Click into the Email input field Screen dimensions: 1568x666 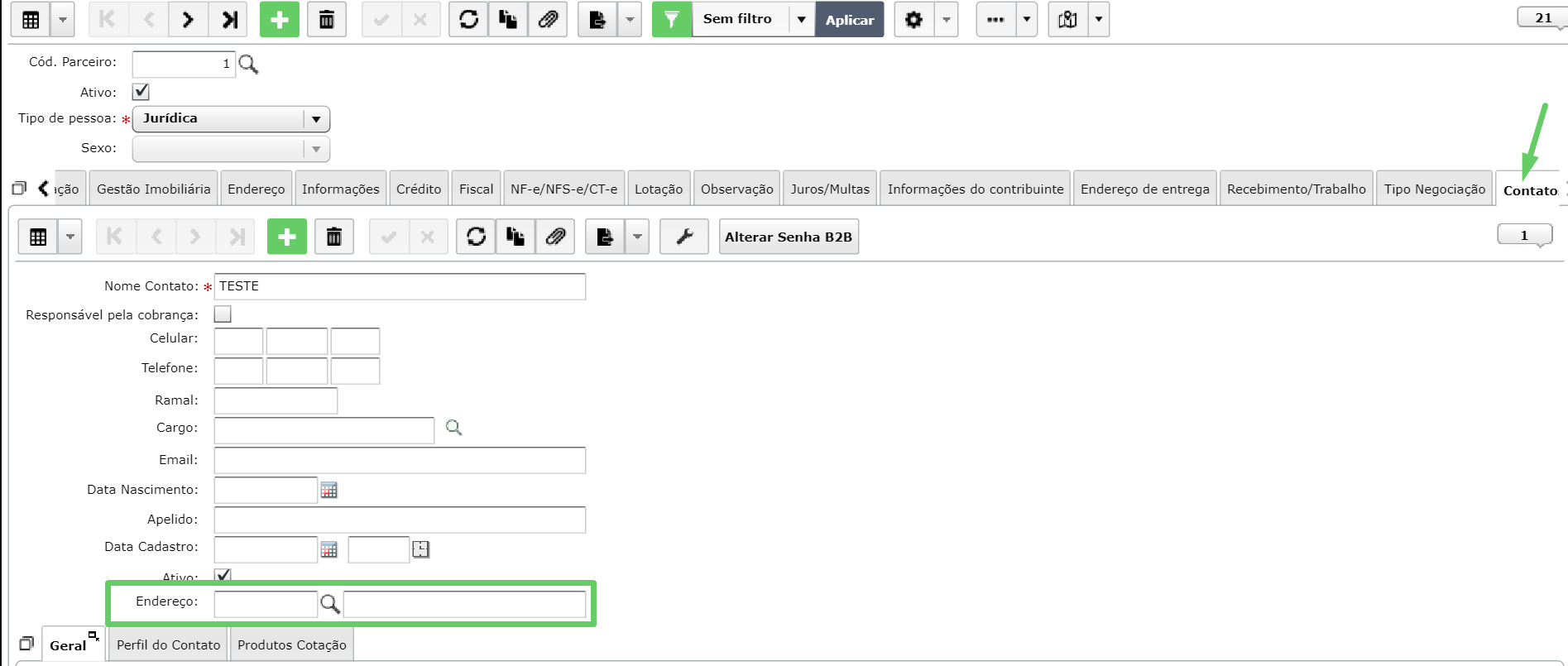(x=400, y=460)
